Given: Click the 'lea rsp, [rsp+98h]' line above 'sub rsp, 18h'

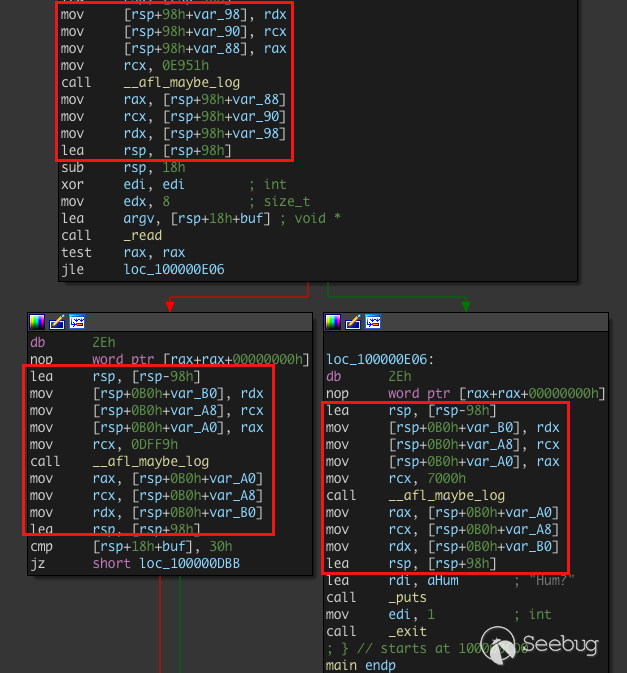Looking at the screenshot, I should tap(146, 151).
